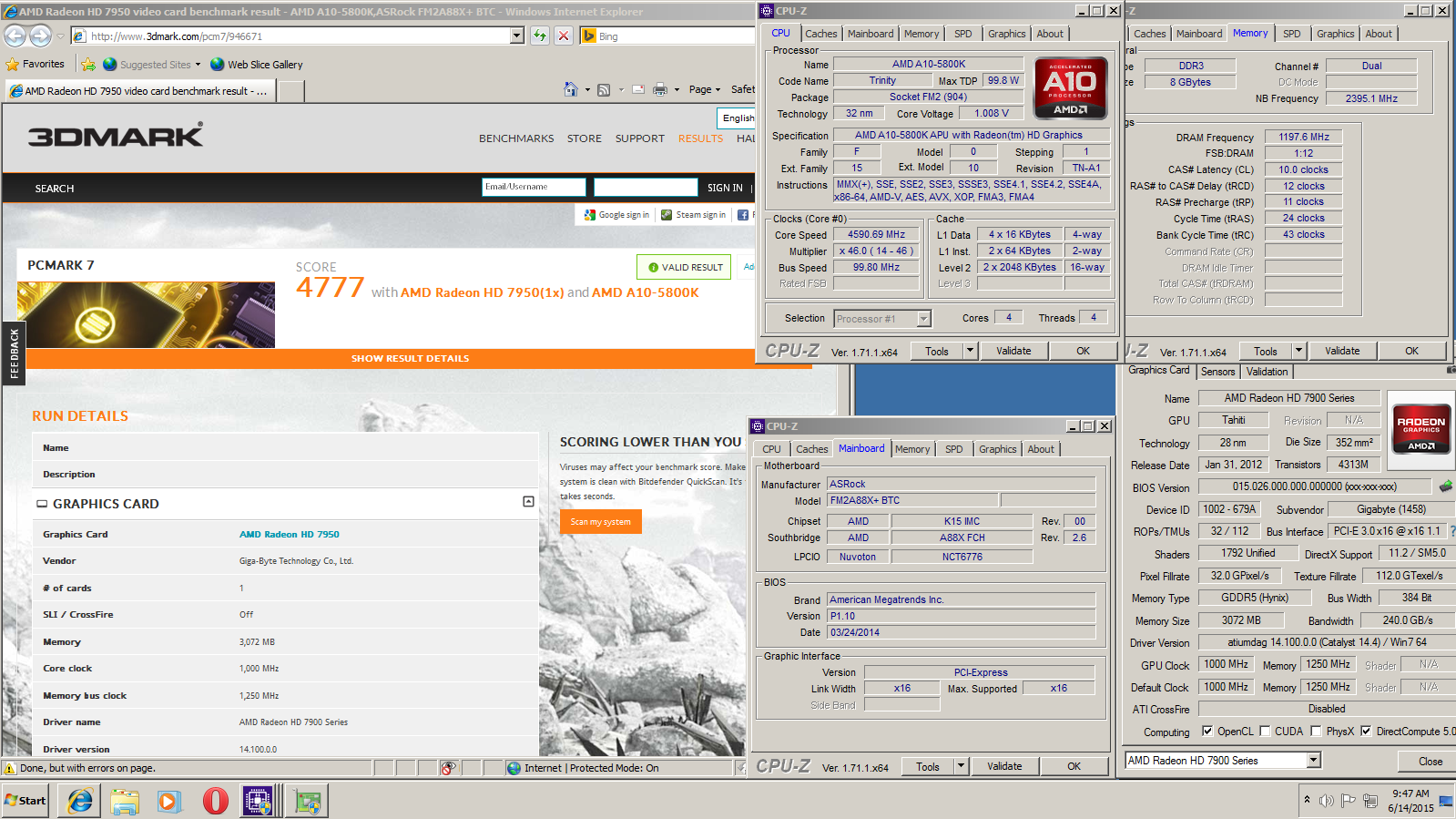
Task: Switch to SPD tab in top CPU-Z window
Action: (x=962, y=34)
